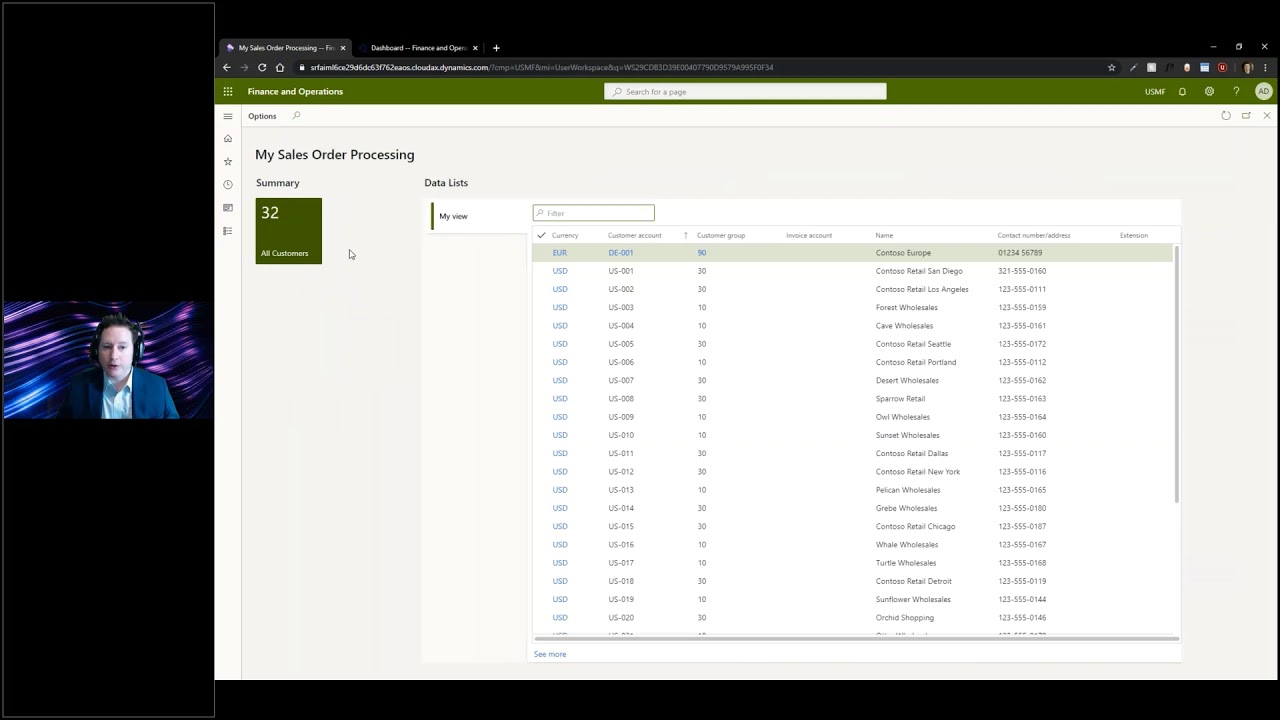Open Name column header options
Screen dimensions: 1280x720
pyautogui.click(x=884, y=235)
